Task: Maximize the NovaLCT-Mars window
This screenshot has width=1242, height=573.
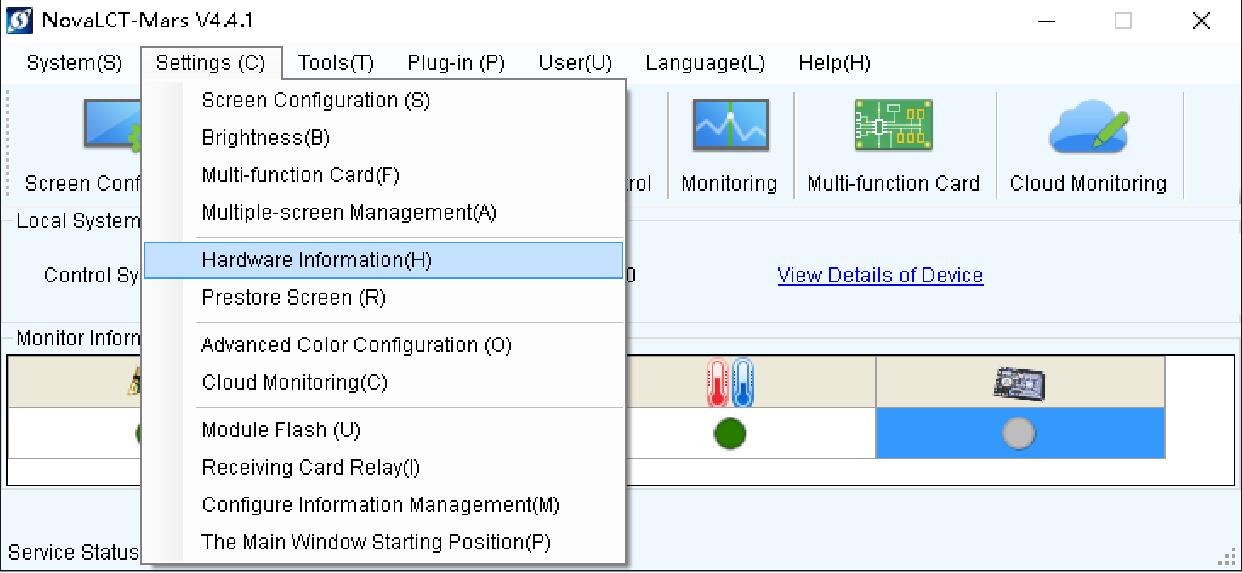Action: coord(1123,21)
